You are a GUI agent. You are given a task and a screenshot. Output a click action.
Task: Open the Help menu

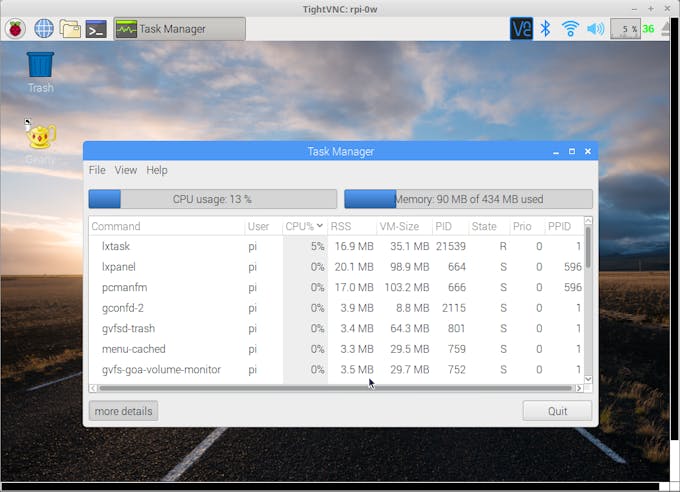[157, 170]
